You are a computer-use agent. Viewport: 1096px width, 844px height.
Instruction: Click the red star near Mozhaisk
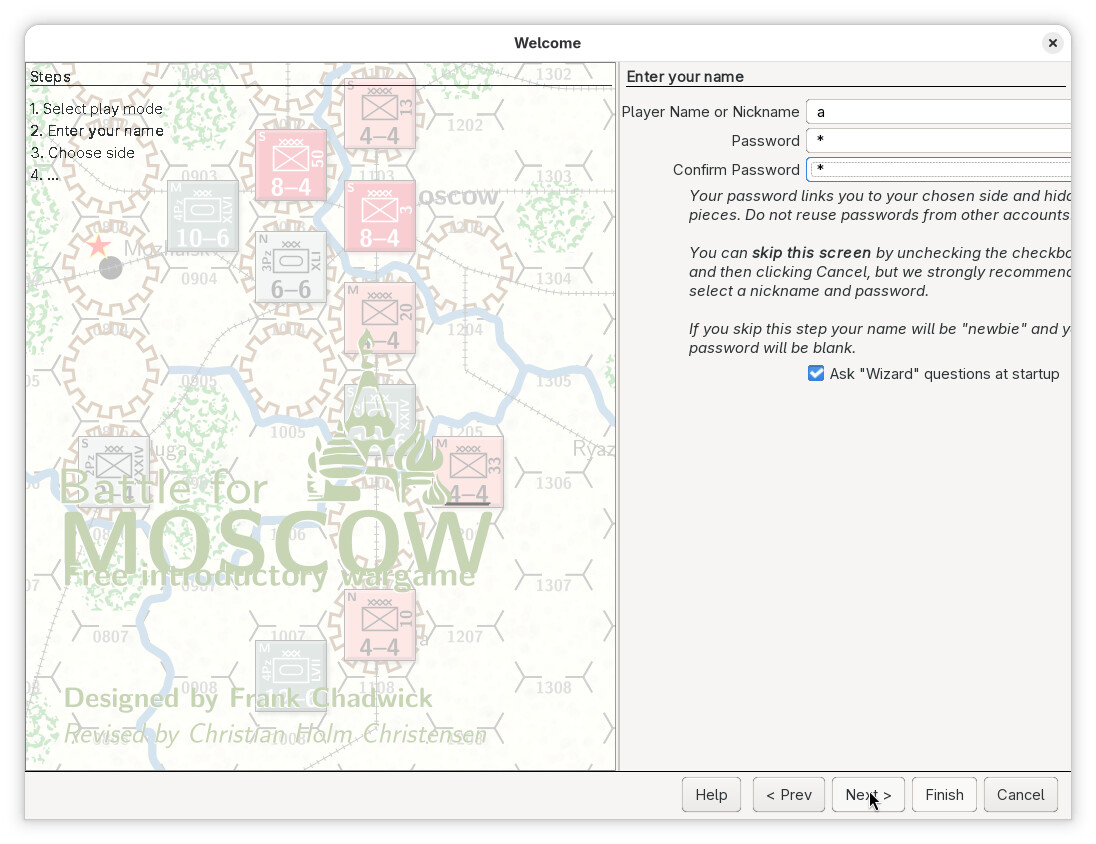pyautogui.click(x=99, y=245)
